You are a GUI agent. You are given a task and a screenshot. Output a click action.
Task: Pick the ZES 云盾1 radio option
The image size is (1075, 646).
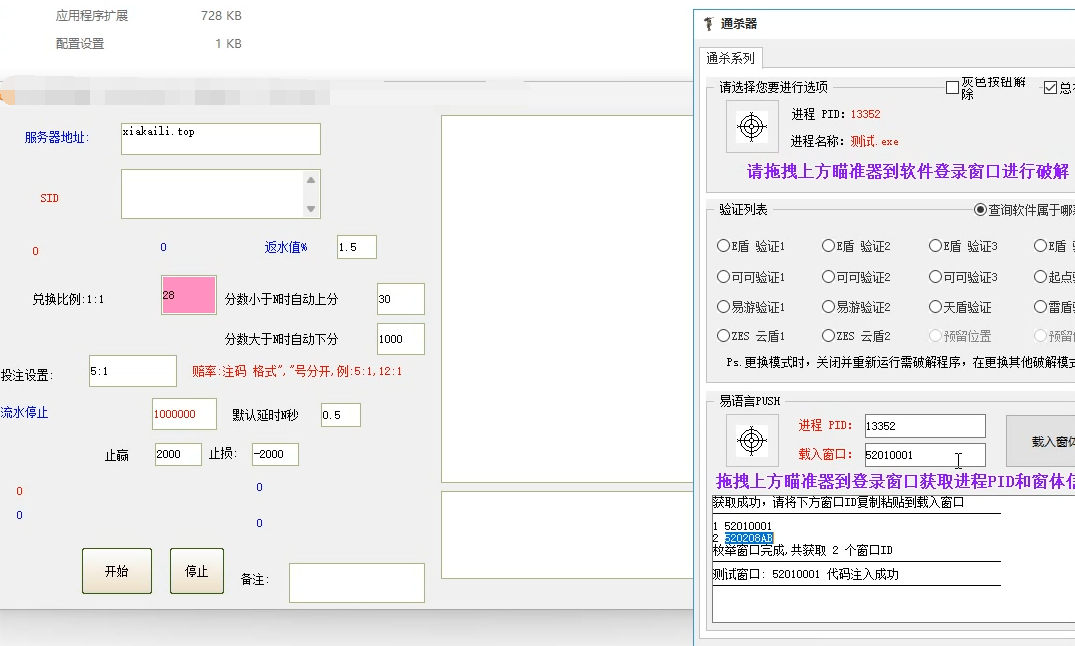(x=724, y=336)
